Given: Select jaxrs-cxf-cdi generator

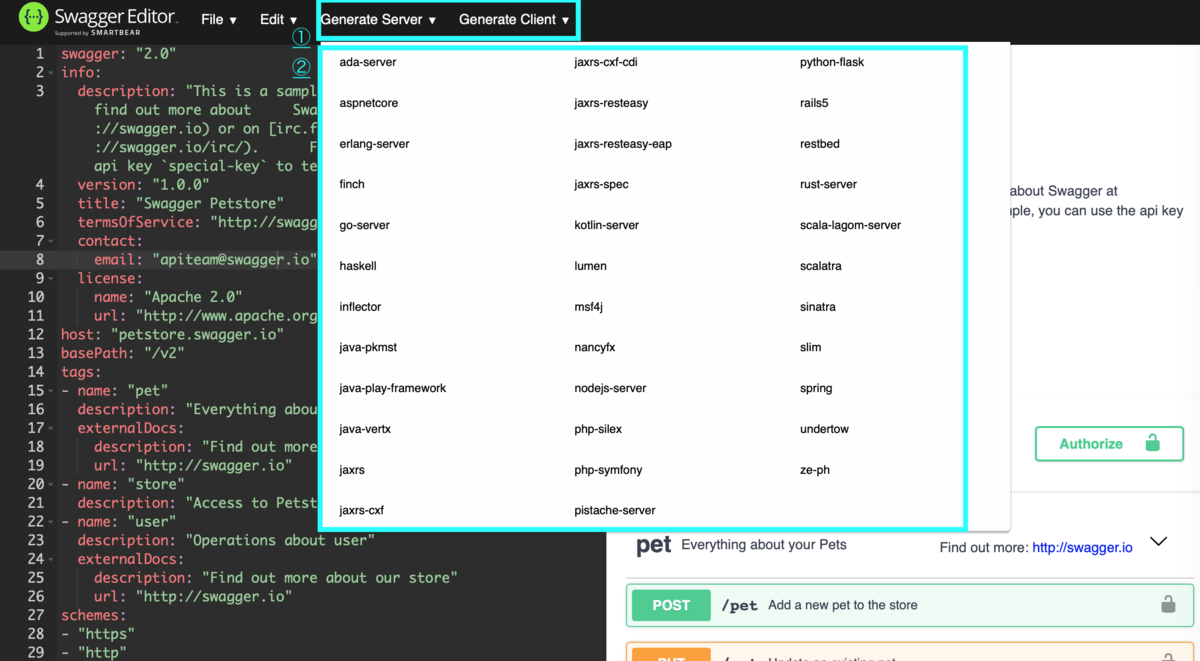Looking at the screenshot, I should (606, 62).
